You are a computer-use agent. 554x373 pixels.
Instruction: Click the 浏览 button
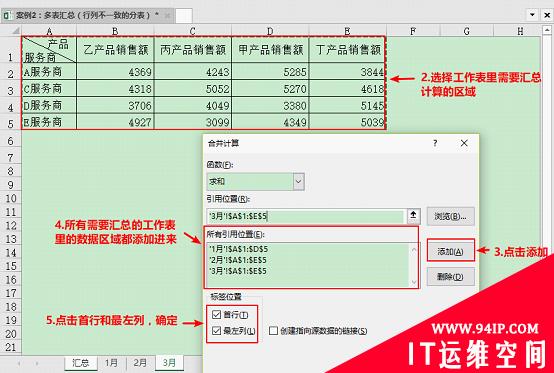click(450, 216)
